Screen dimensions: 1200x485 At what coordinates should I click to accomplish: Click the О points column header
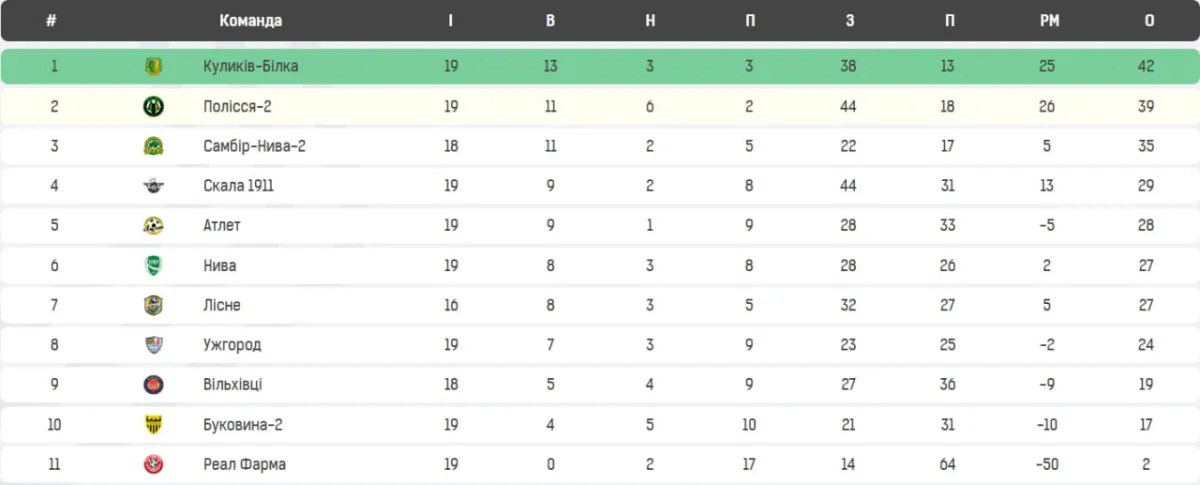(x=1148, y=21)
